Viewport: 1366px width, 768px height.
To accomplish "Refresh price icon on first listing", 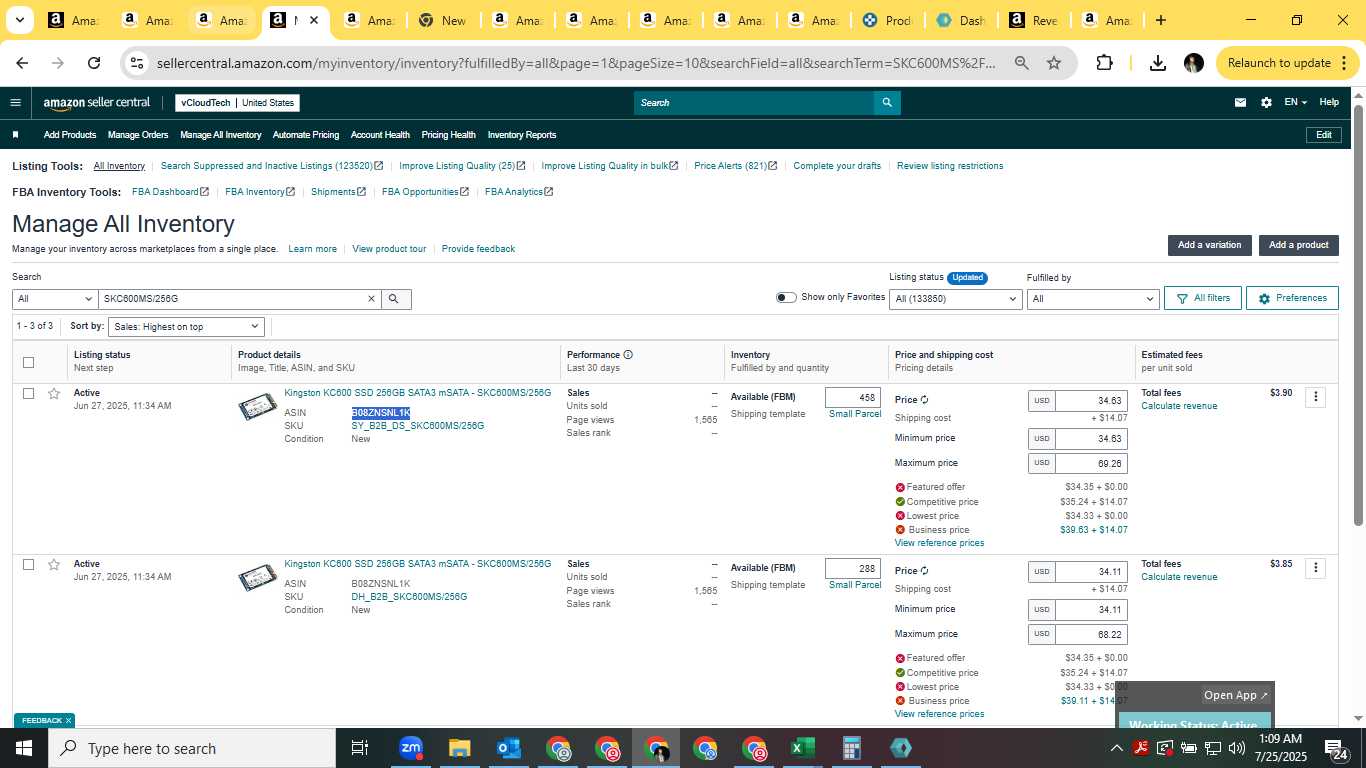I will [924, 400].
